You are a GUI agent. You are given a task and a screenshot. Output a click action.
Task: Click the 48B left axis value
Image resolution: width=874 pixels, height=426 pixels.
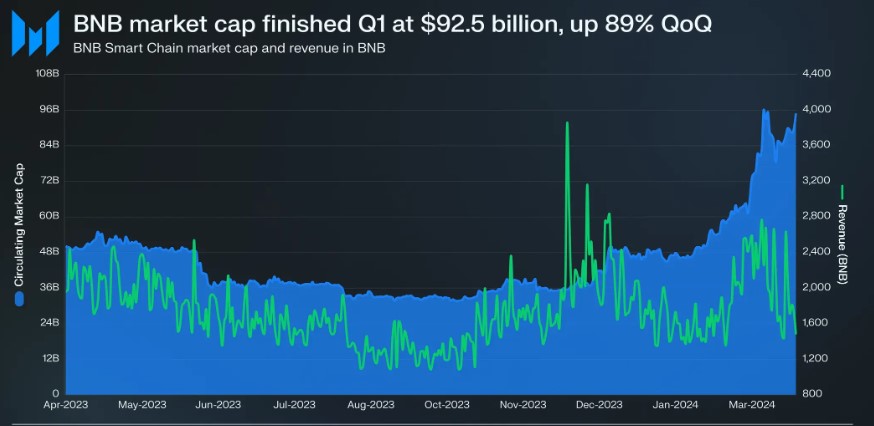click(51, 252)
